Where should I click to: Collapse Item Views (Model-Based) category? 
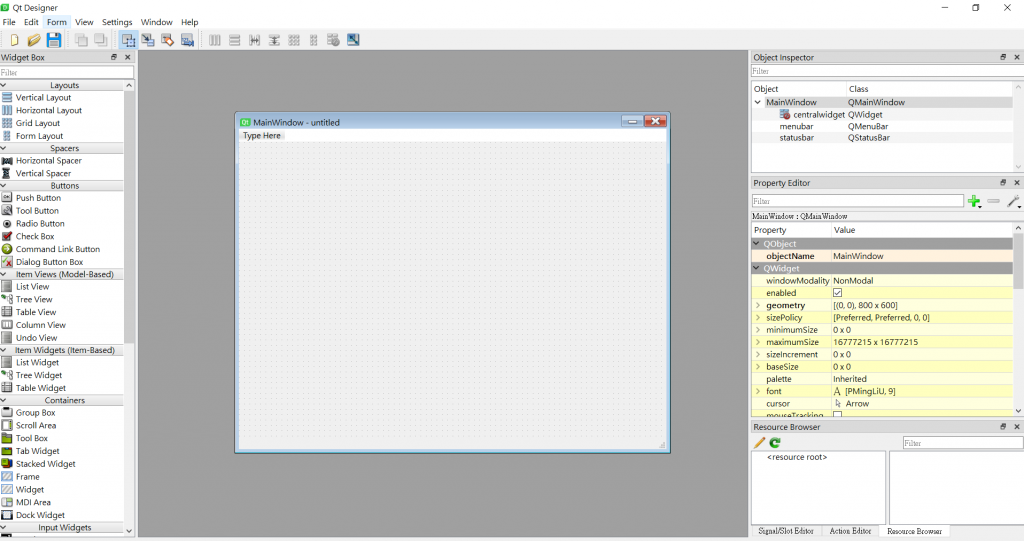3,274
